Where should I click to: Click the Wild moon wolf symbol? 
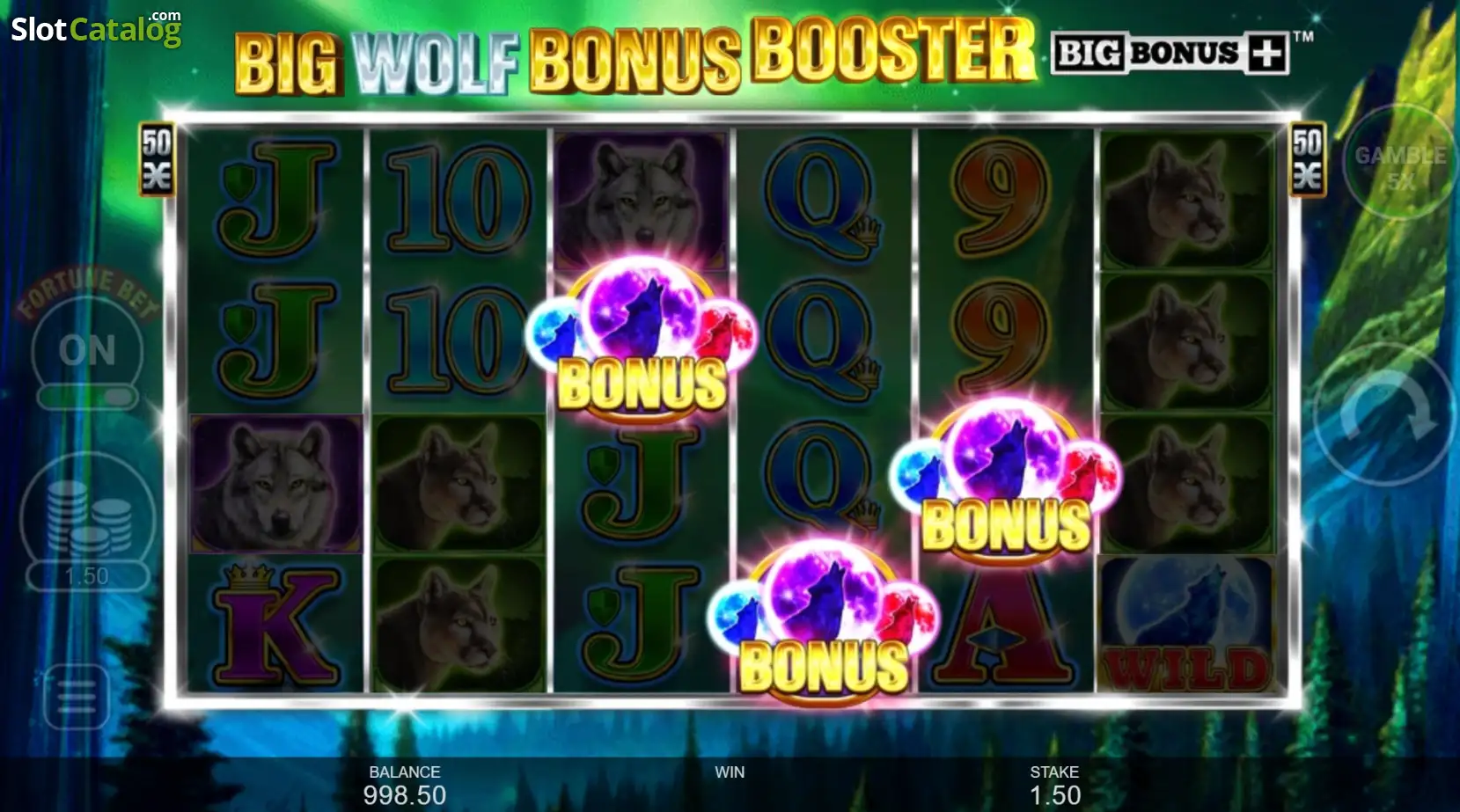click(1187, 624)
